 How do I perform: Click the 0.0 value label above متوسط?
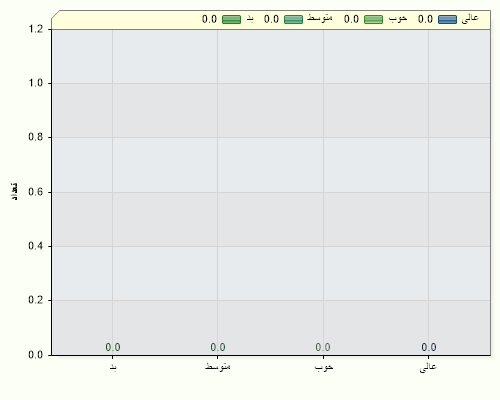click(x=218, y=347)
